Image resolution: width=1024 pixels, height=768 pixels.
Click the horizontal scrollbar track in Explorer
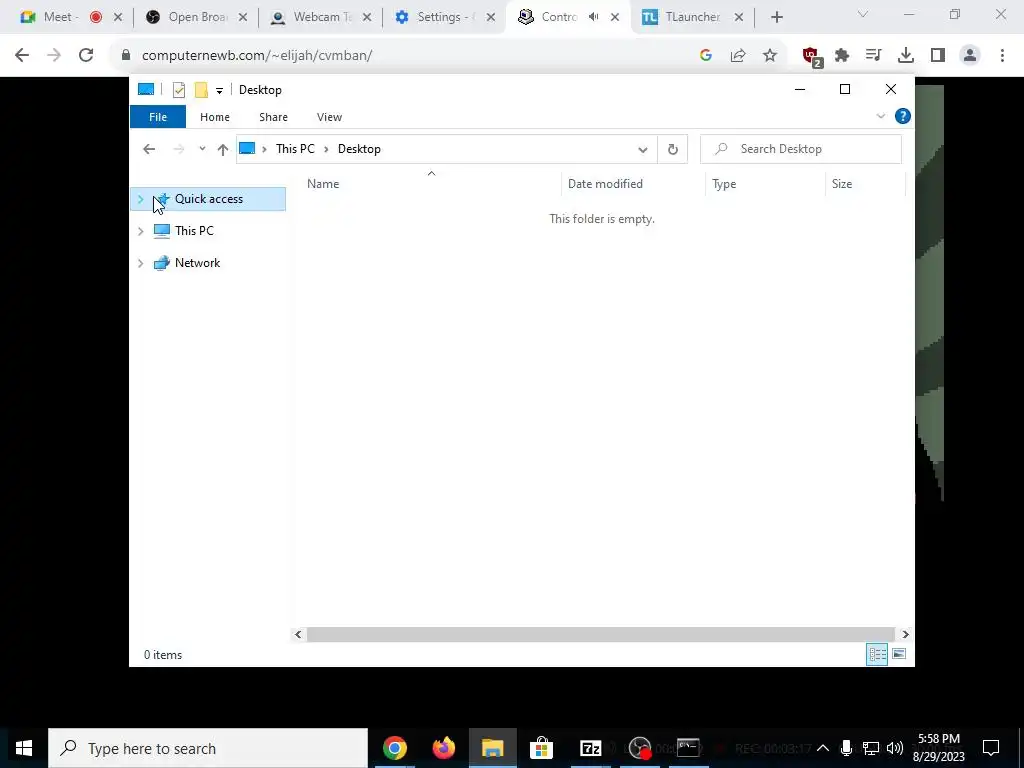pyautogui.click(x=600, y=634)
